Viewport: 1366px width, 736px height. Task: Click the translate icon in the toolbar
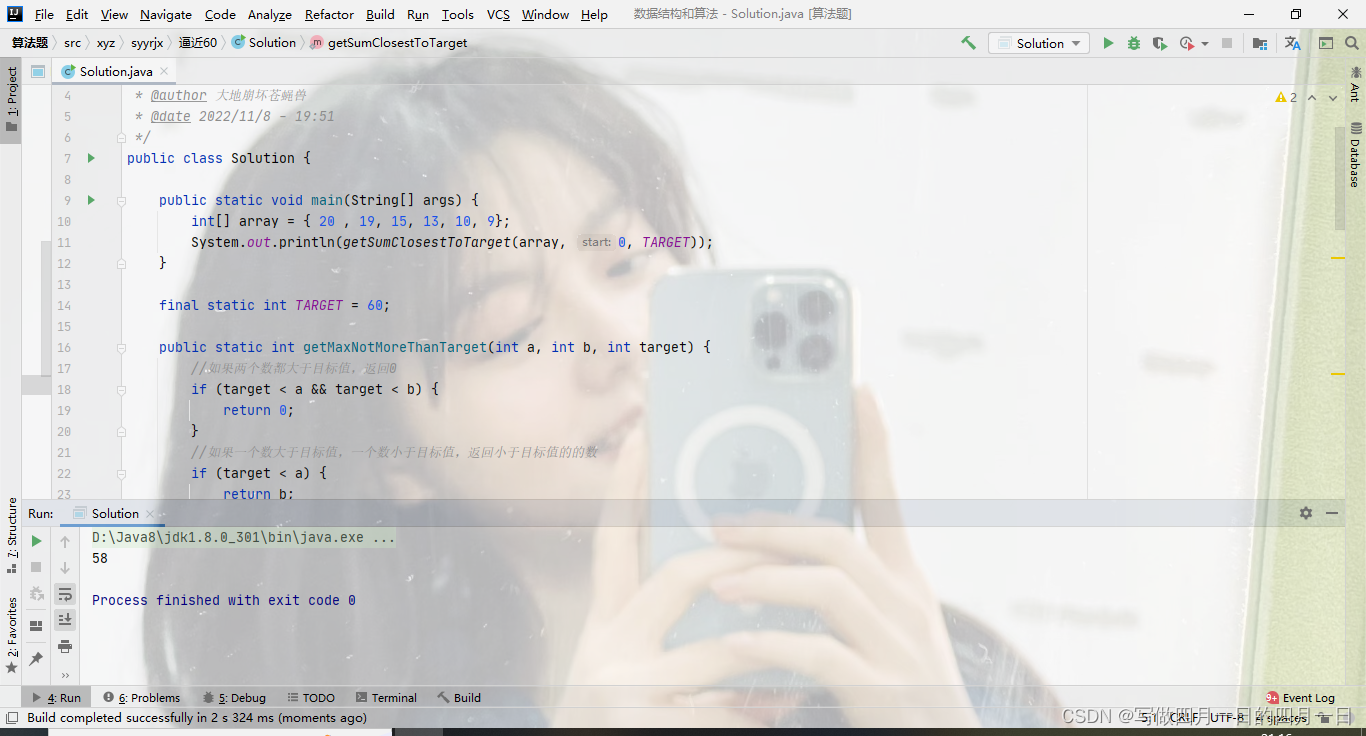click(1293, 43)
